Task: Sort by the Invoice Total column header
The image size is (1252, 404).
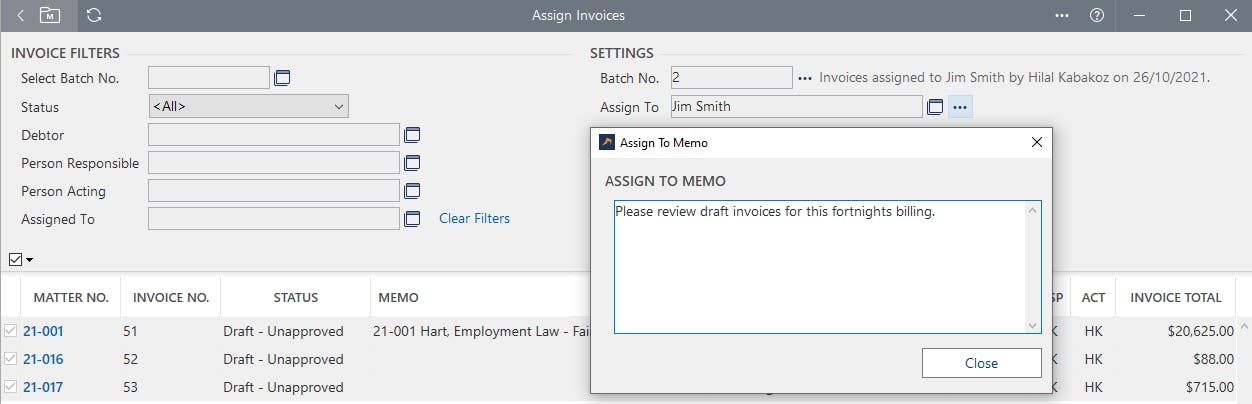Action: click(x=1175, y=297)
